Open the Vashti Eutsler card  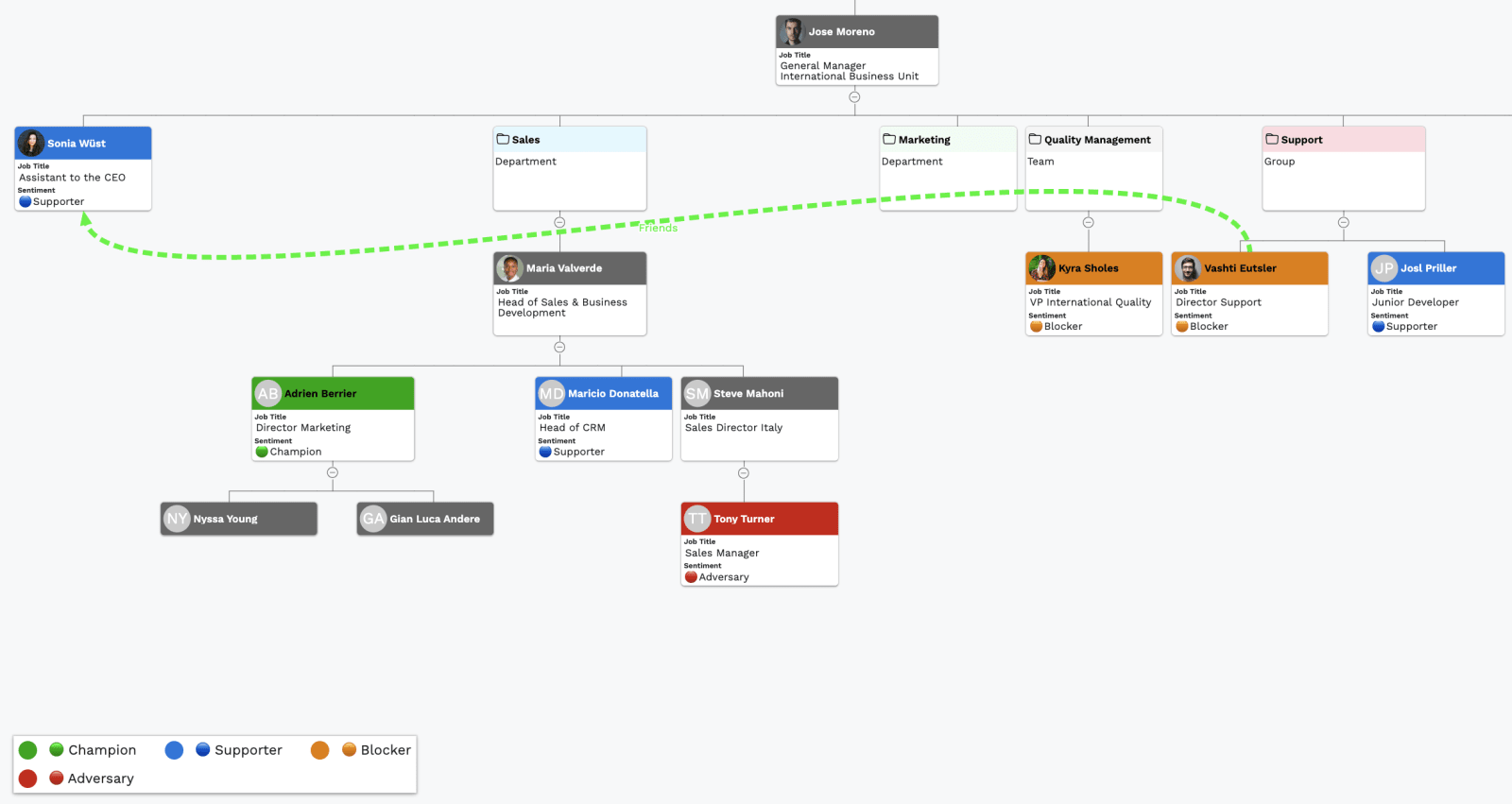tap(1249, 293)
